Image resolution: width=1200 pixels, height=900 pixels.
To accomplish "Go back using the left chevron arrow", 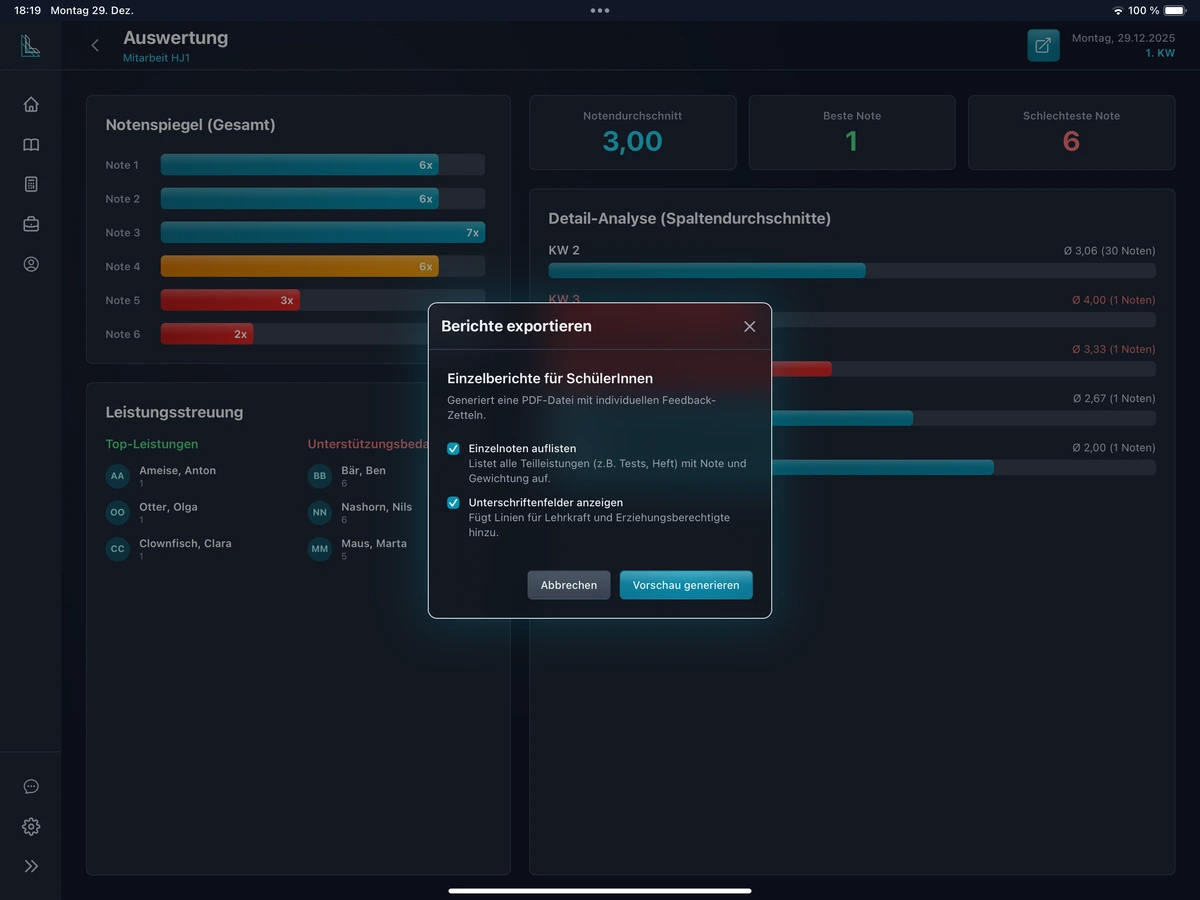I will [95, 46].
